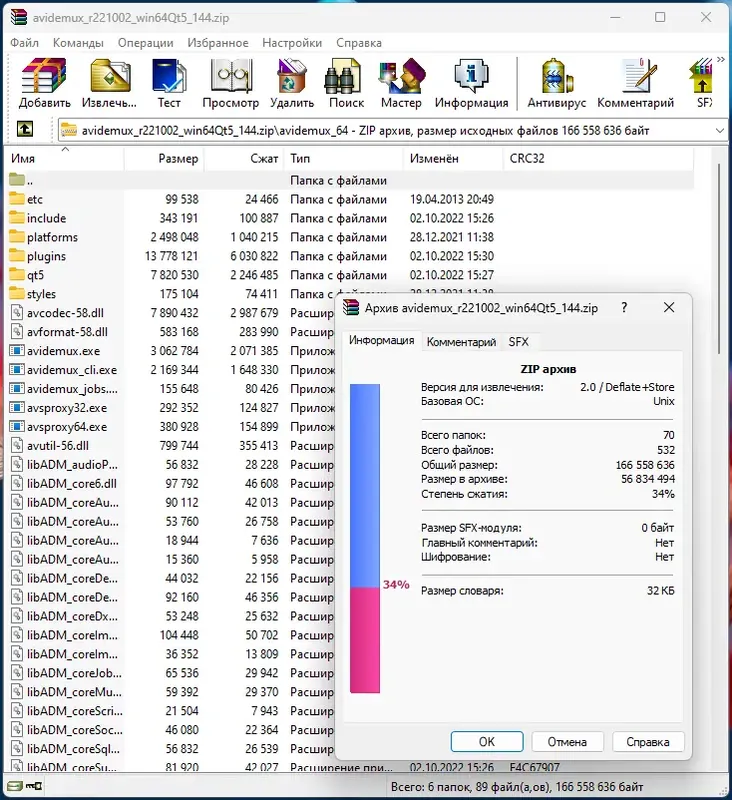The image size is (732, 800).
Task: Select the libADM_coreSql... file
Action: pos(171,748)
